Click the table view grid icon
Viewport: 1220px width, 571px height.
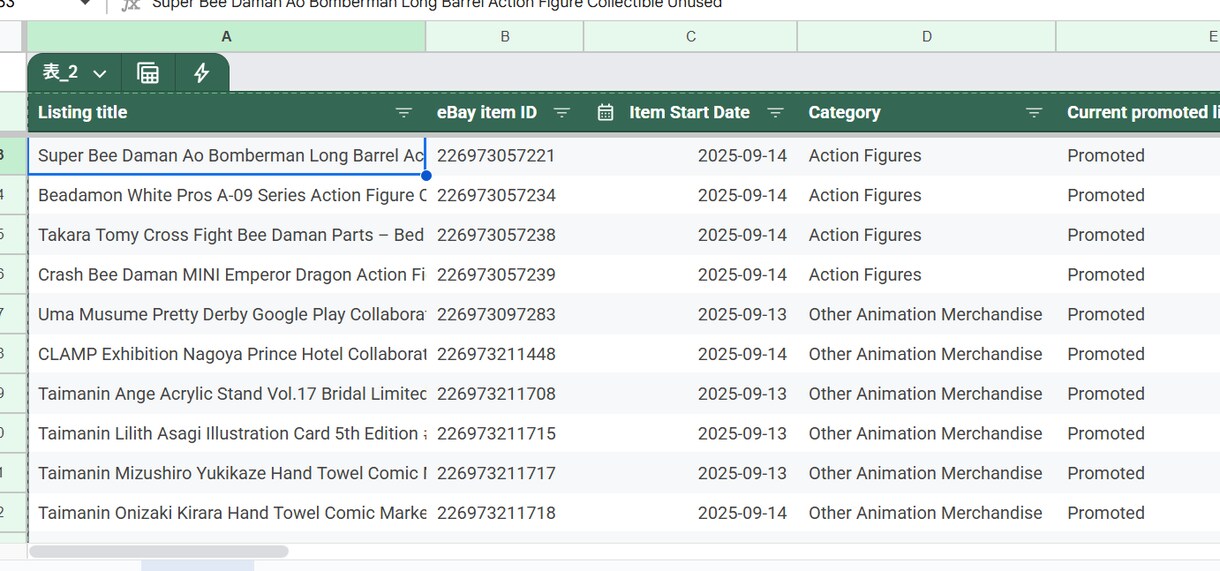pyautogui.click(x=148, y=73)
